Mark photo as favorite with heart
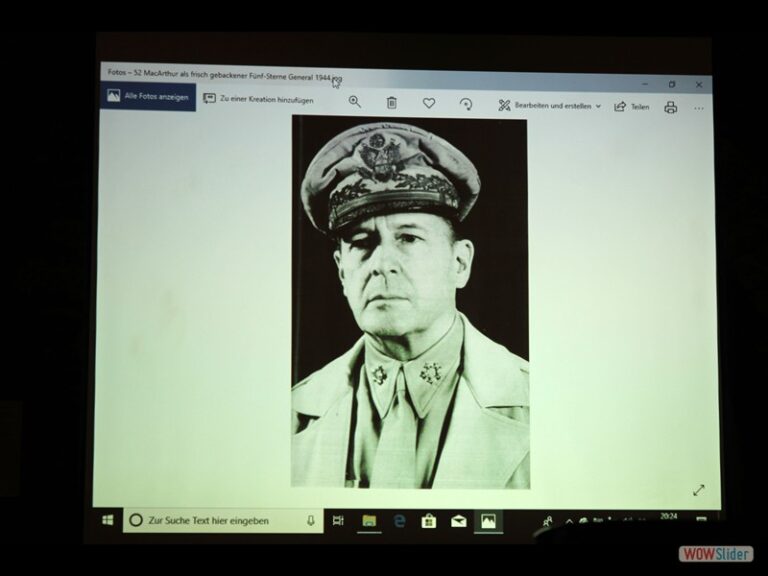768x576 pixels. coord(429,103)
